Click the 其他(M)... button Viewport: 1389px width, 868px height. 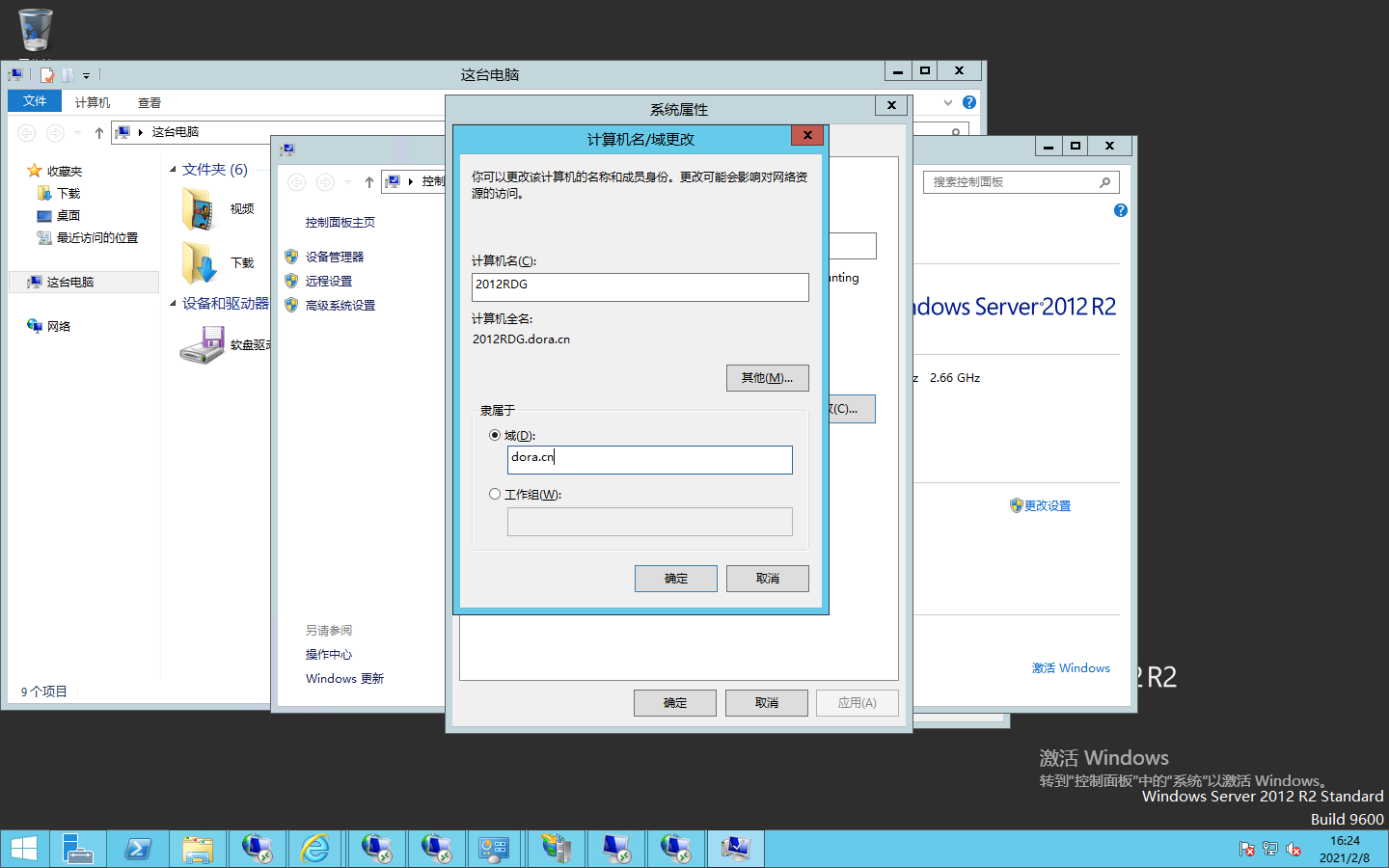pyautogui.click(x=767, y=378)
